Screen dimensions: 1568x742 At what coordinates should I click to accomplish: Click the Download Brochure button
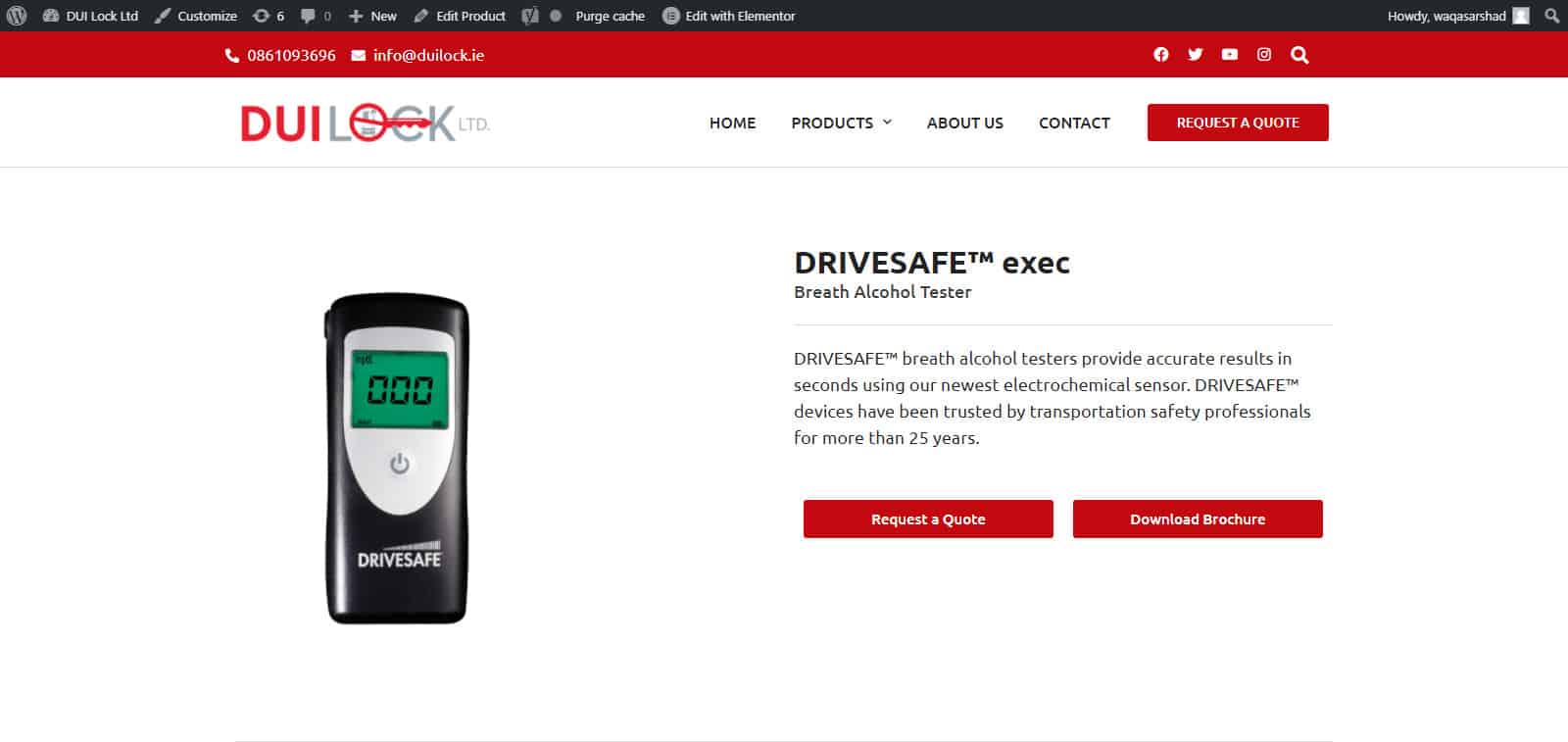(1198, 519)
